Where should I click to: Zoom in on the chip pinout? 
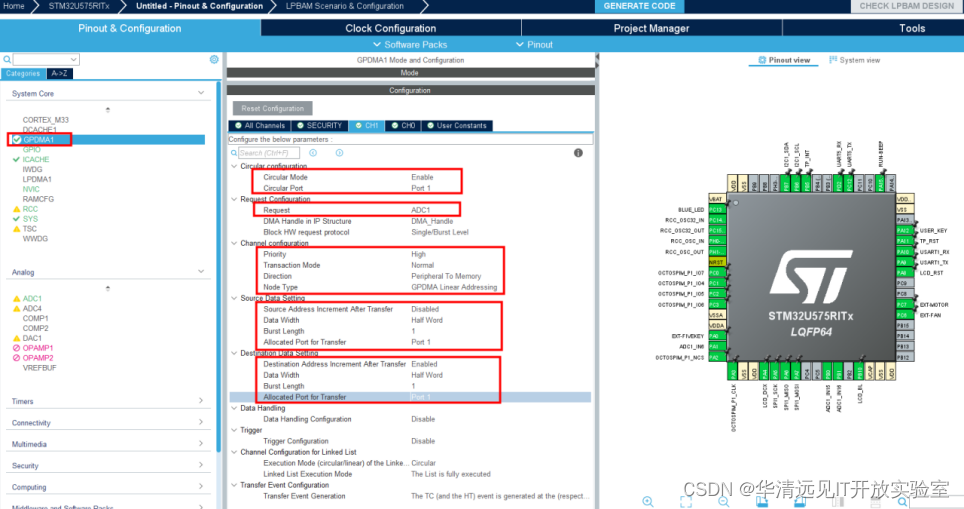coord(648,502)
